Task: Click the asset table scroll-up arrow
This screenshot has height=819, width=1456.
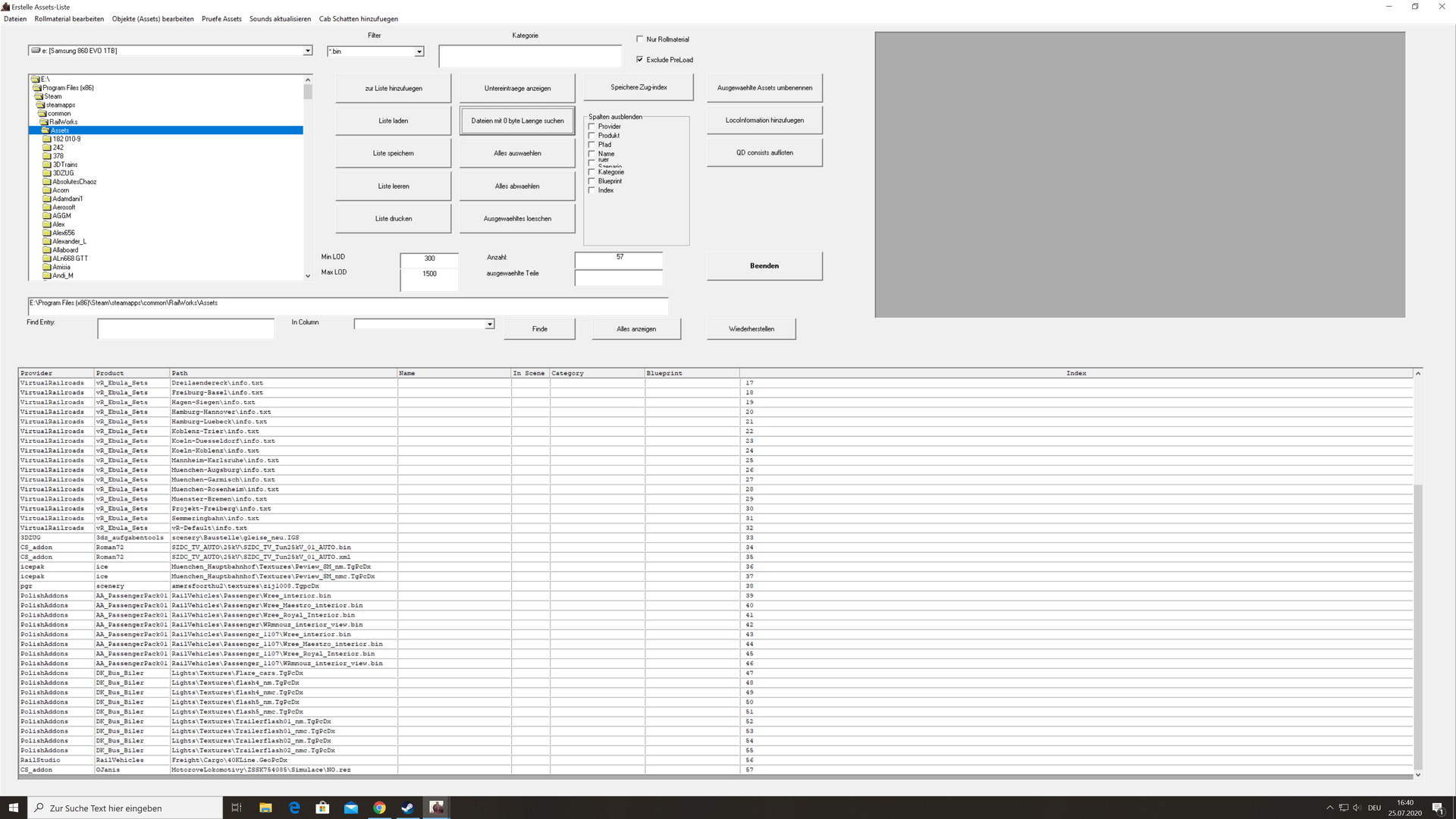Action: point(1418,374)
